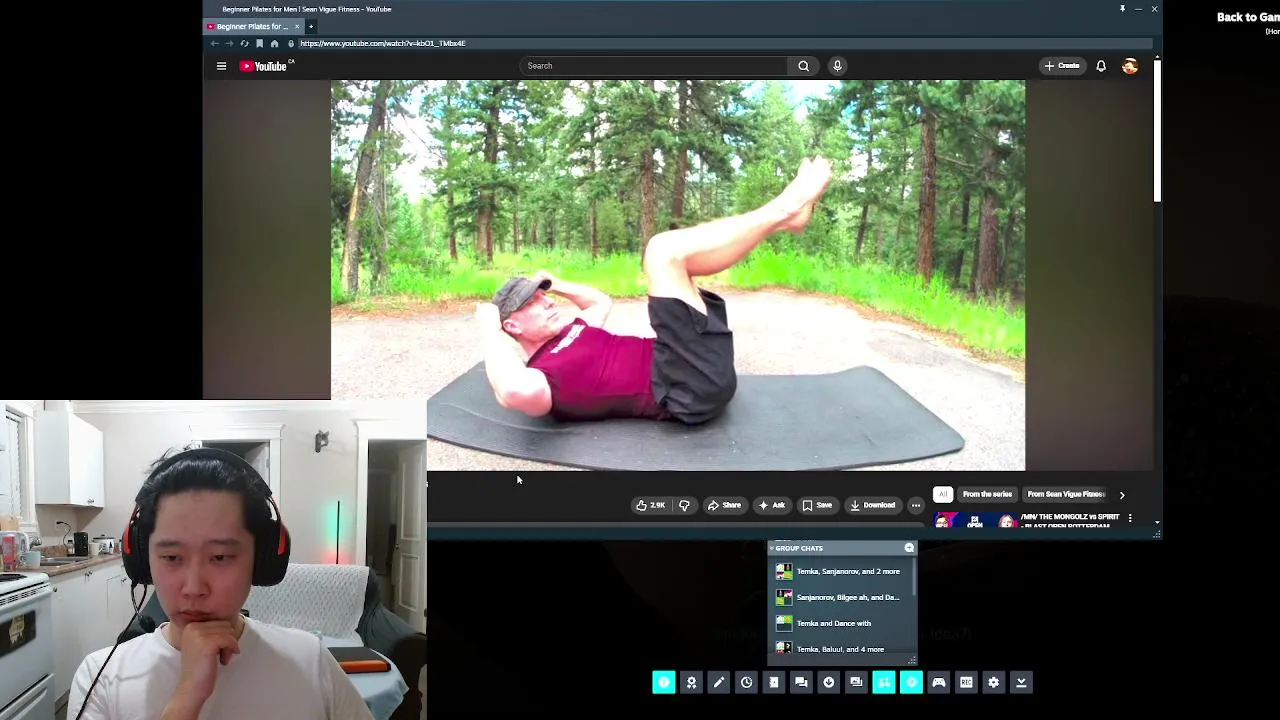
Task: Open a new browser tab with plus
Action: [311, 26]
